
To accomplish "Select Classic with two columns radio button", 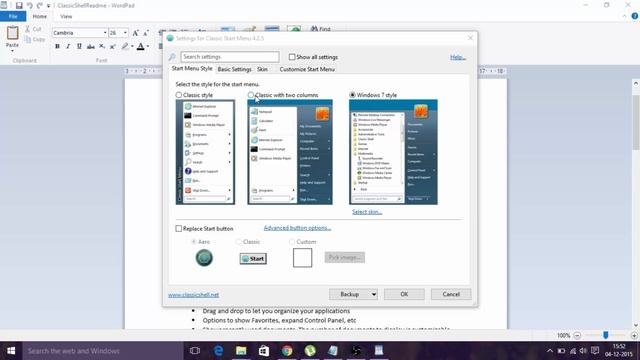I will (251, 95).
